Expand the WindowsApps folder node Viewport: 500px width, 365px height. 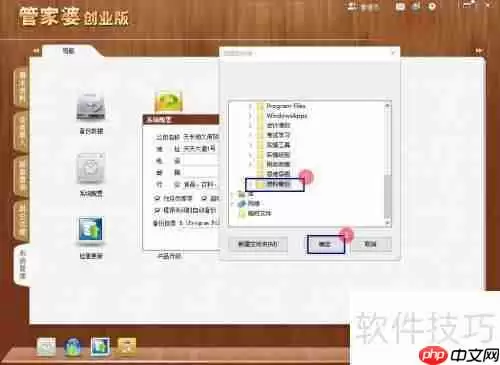pos(250,116)
